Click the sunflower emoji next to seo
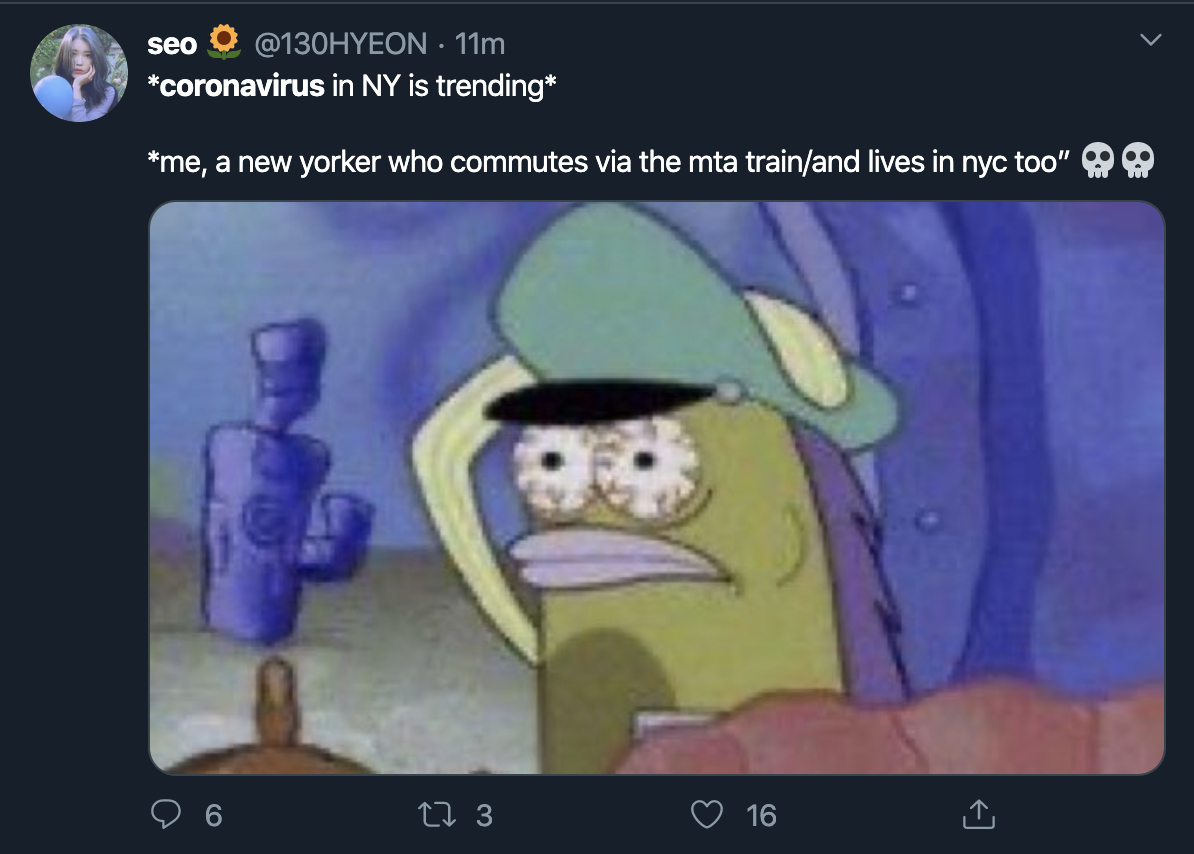 click(x=224, y=42)
